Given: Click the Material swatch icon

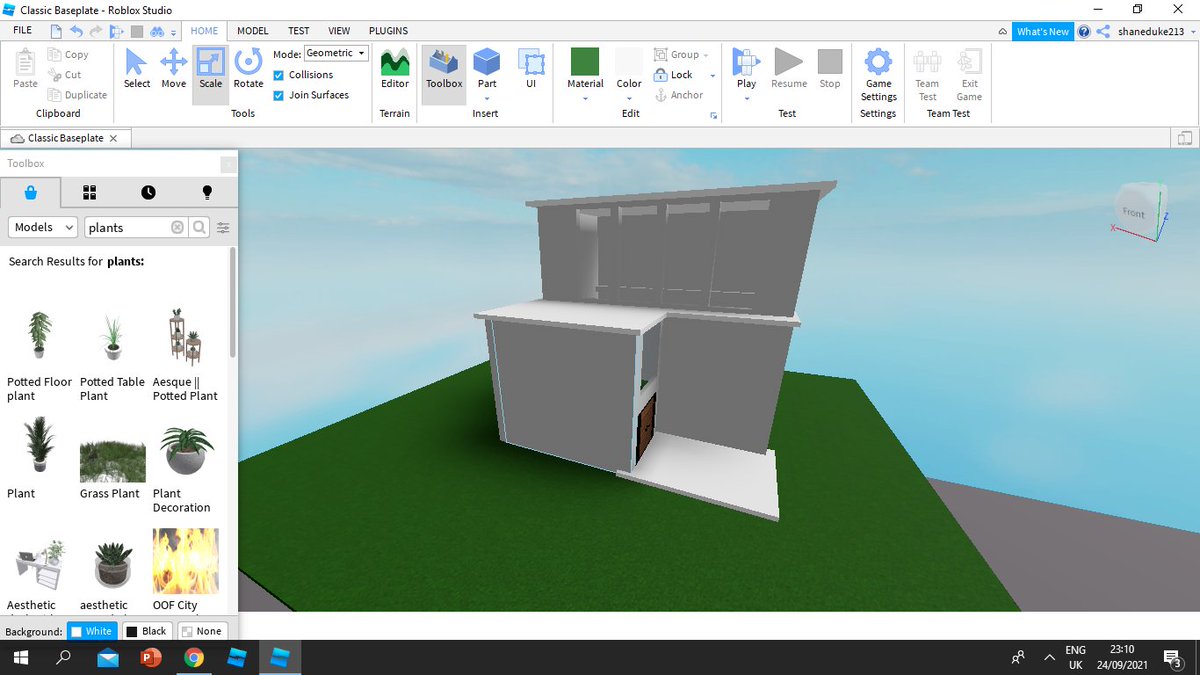Looking at the screenshot, I should 585,61.
